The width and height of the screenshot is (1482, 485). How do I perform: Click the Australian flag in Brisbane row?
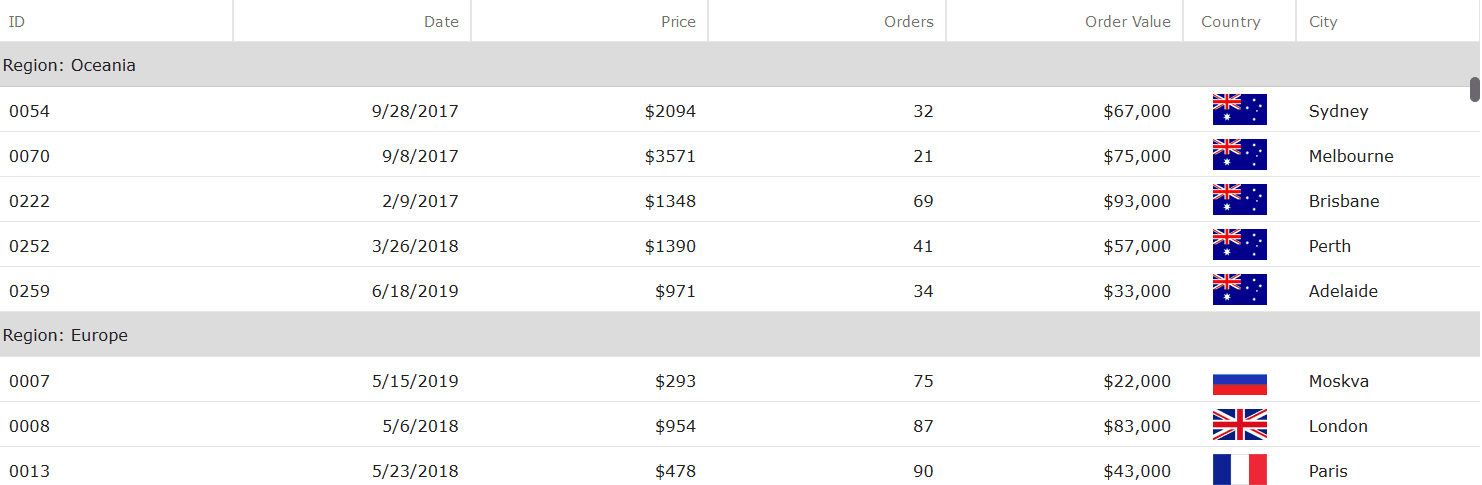tap(1239, 200)
